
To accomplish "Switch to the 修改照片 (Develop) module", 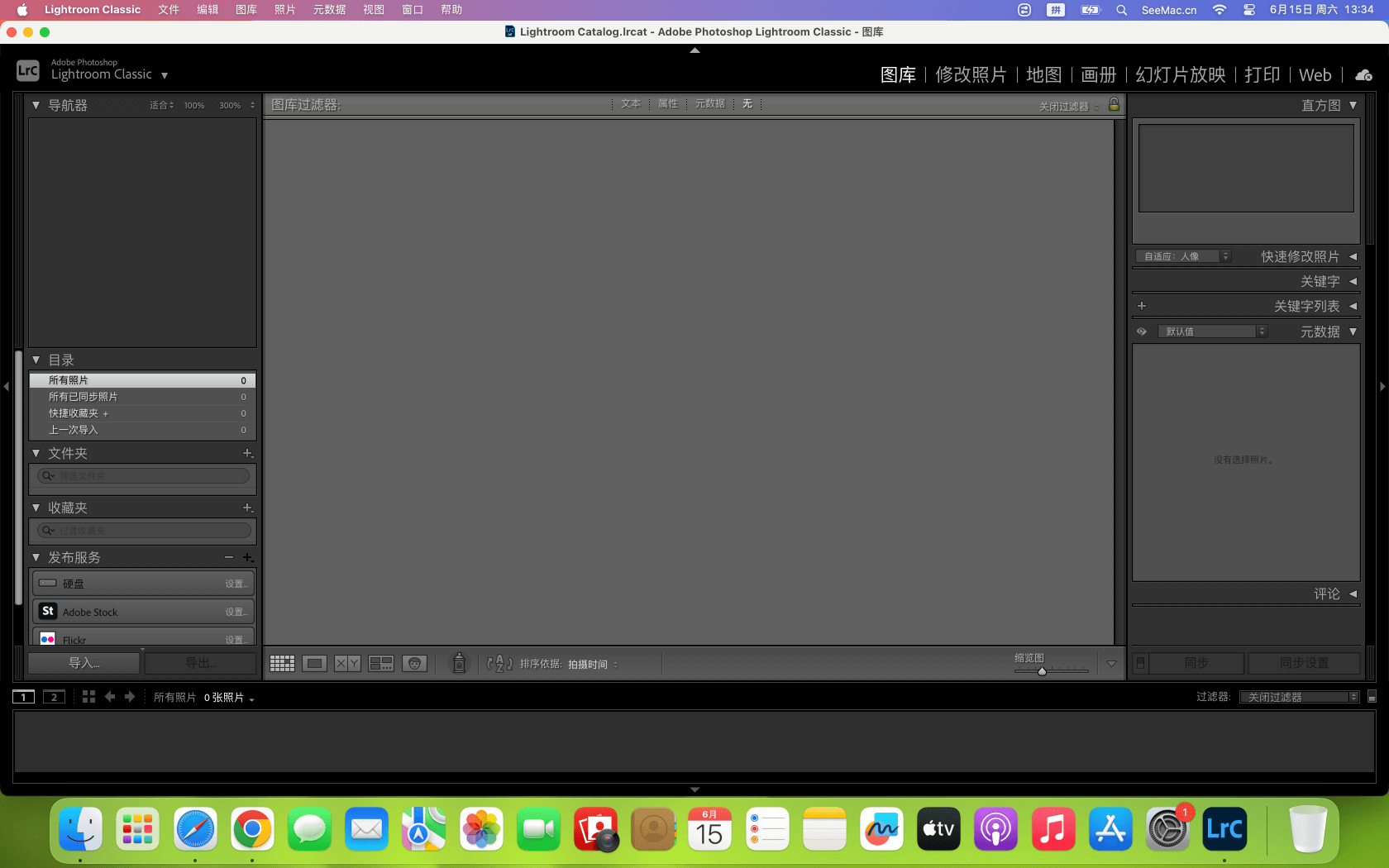I will click(971, 75).
